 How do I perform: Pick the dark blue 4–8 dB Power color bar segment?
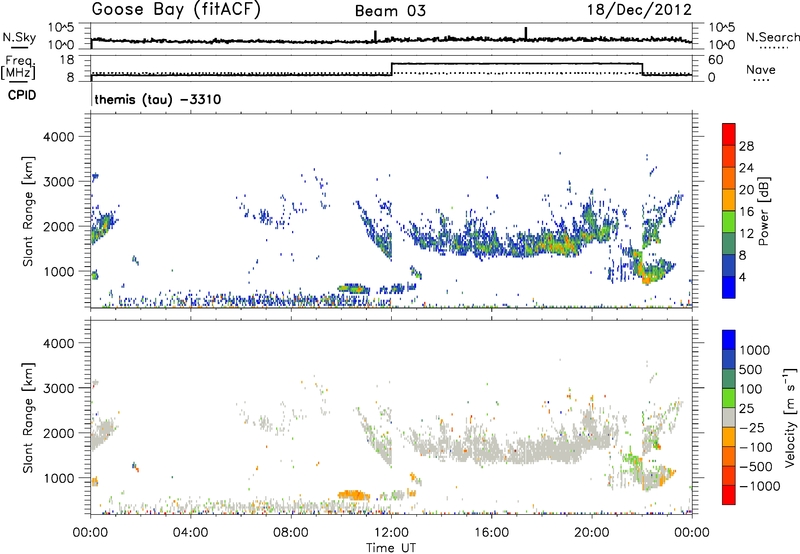[729, 265]
